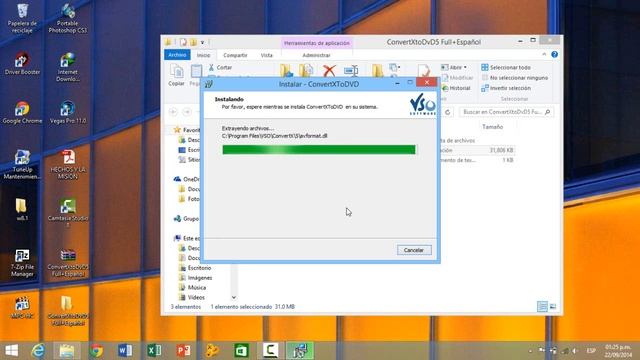This screenshot has height=360, width=640.
Task: Click No seleccionar ninguno in ribbon
Action: point(515,78)
